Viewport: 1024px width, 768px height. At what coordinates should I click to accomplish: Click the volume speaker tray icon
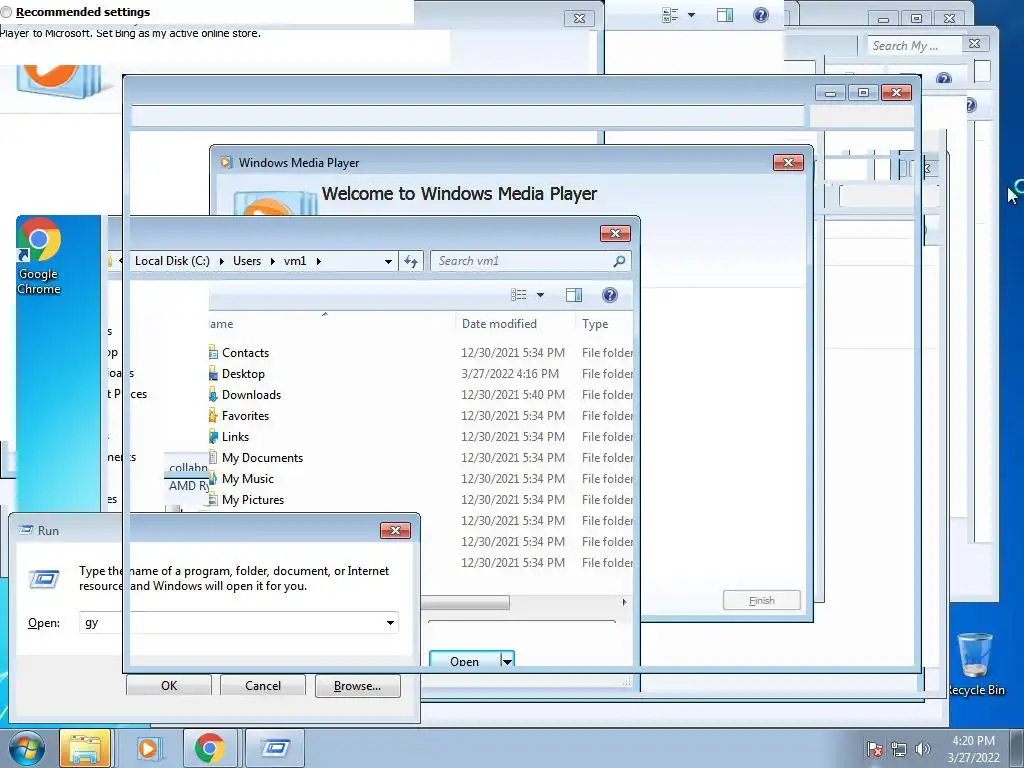(923, 749)
